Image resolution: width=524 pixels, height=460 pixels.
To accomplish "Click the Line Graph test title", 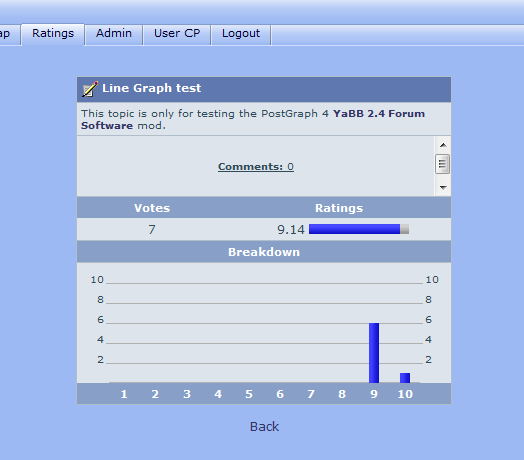I will [x=151, y=88].
